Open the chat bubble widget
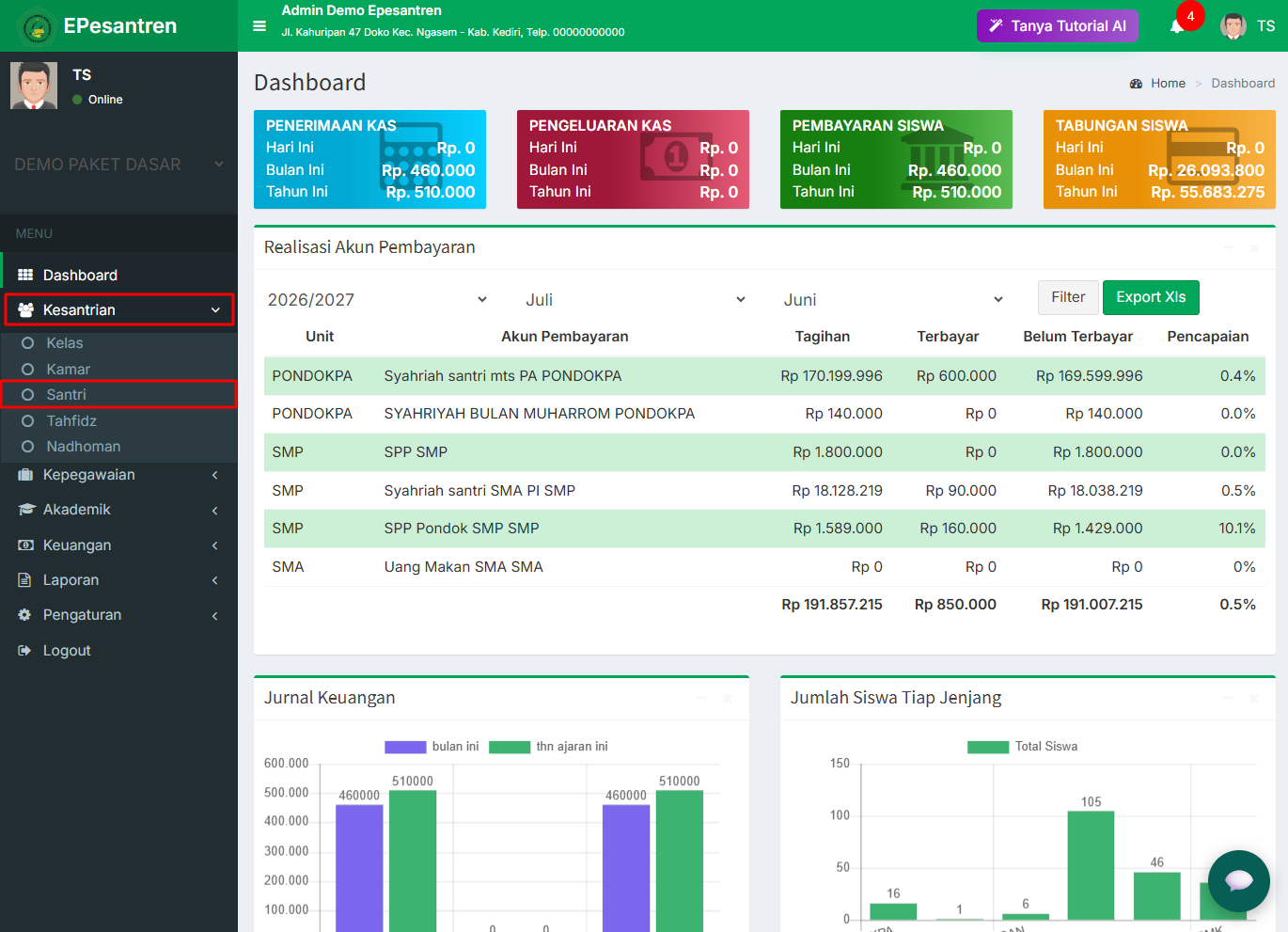This screenshot has width=1288, height=932. click(1239, 881)
